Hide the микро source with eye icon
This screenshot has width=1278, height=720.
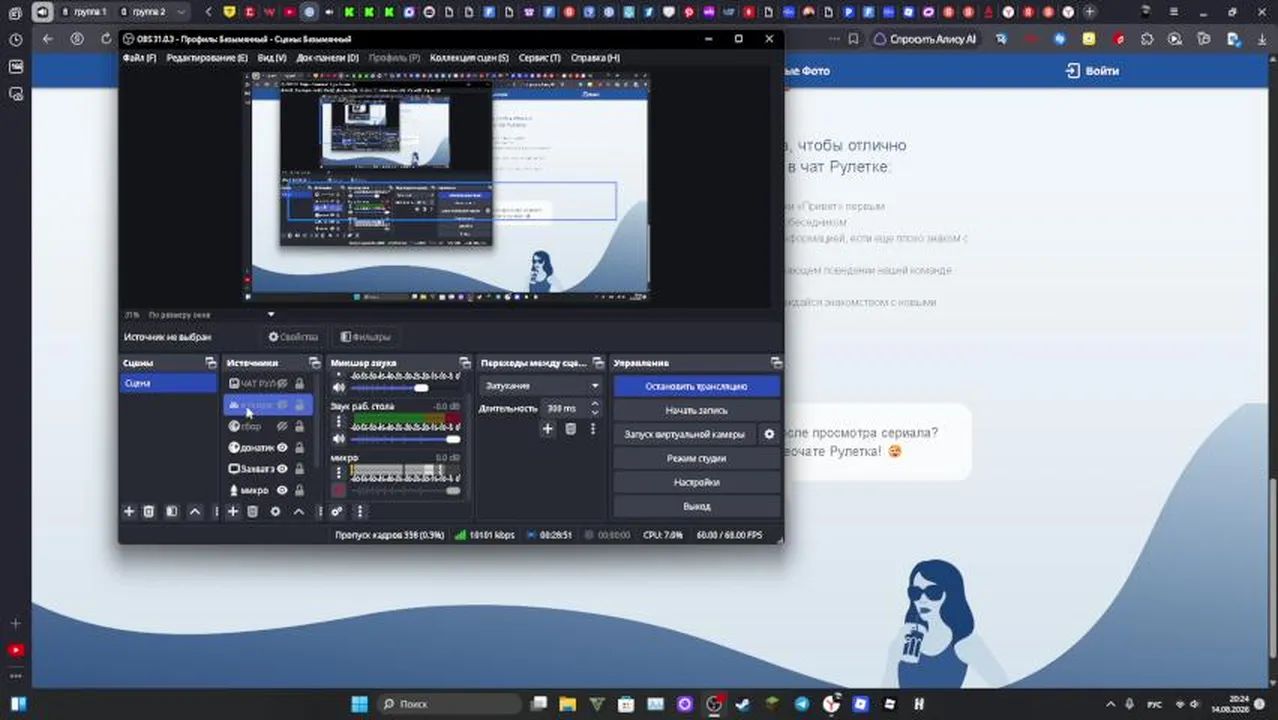[283, 490]
